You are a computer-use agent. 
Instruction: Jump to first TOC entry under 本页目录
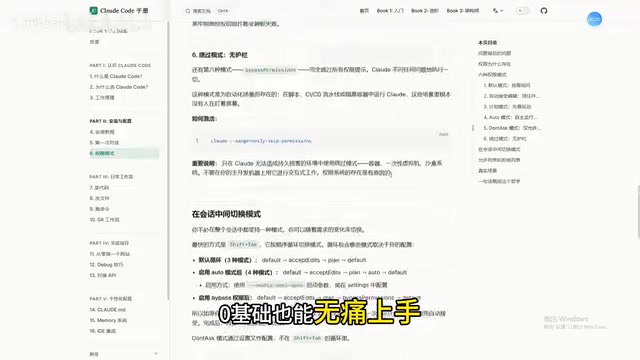(x=494, y=53)
